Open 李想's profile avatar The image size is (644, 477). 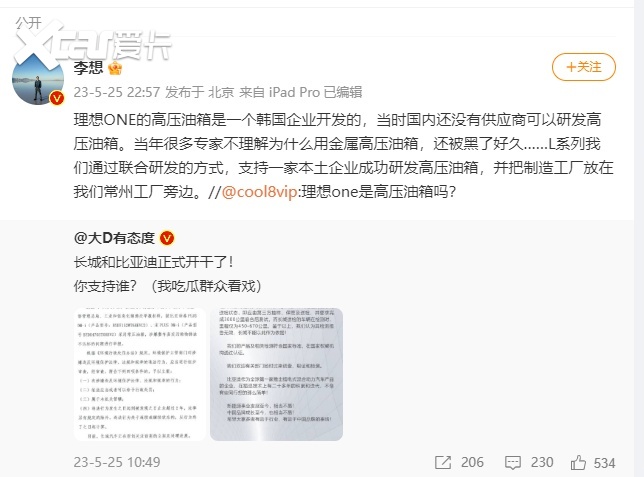(x=38, y=79)
